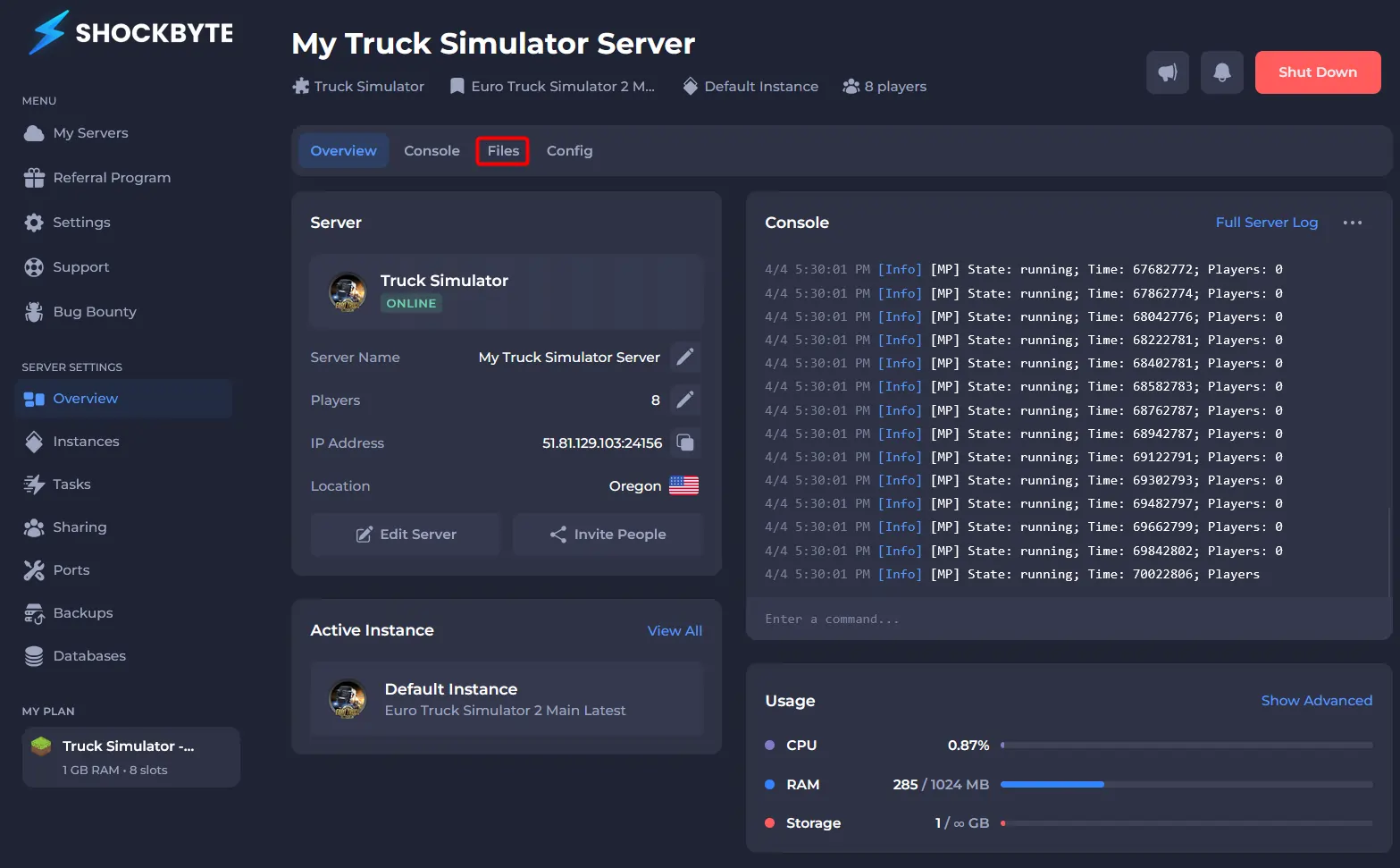Open the Default Instance card
The width and height of the screenshot is (1400, 868).
click(x=507, y=699)
